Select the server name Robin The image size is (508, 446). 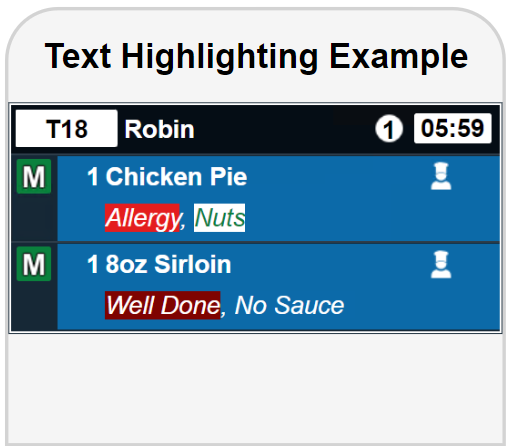click(x=159, y=129)
